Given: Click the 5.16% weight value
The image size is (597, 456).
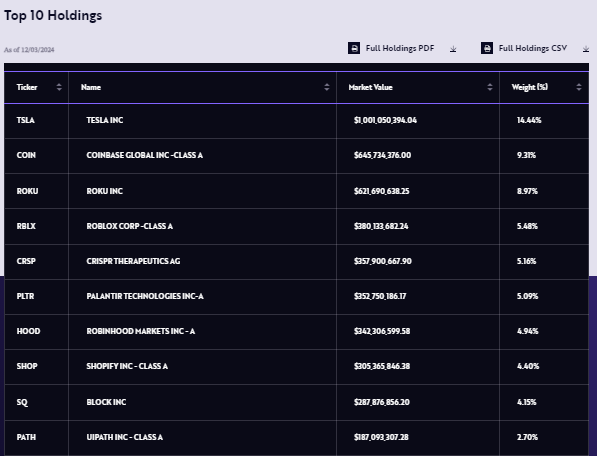Looking at the screenshot, I should (527, 261).
